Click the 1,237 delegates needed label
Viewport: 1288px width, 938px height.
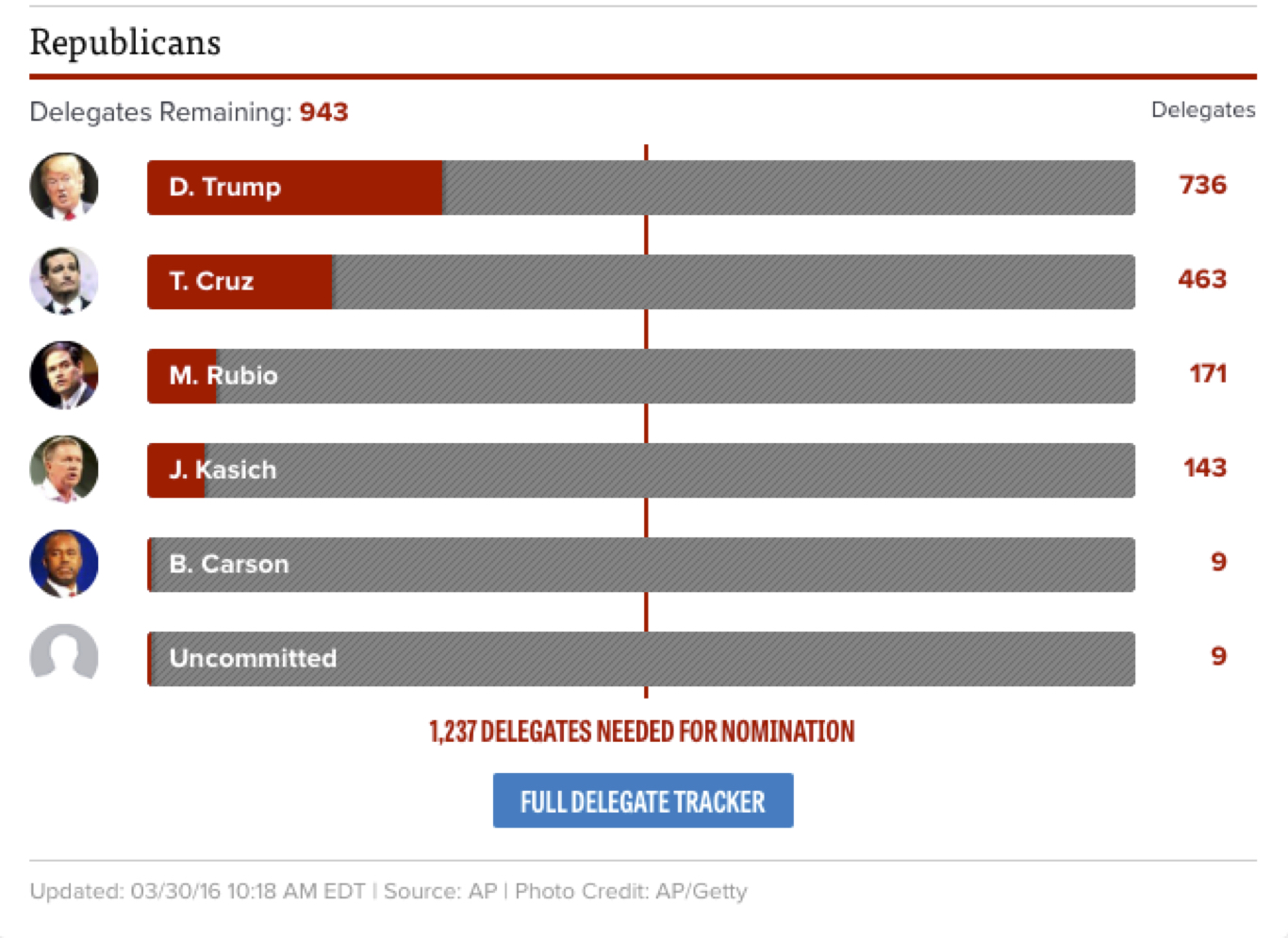click(642, 732)
